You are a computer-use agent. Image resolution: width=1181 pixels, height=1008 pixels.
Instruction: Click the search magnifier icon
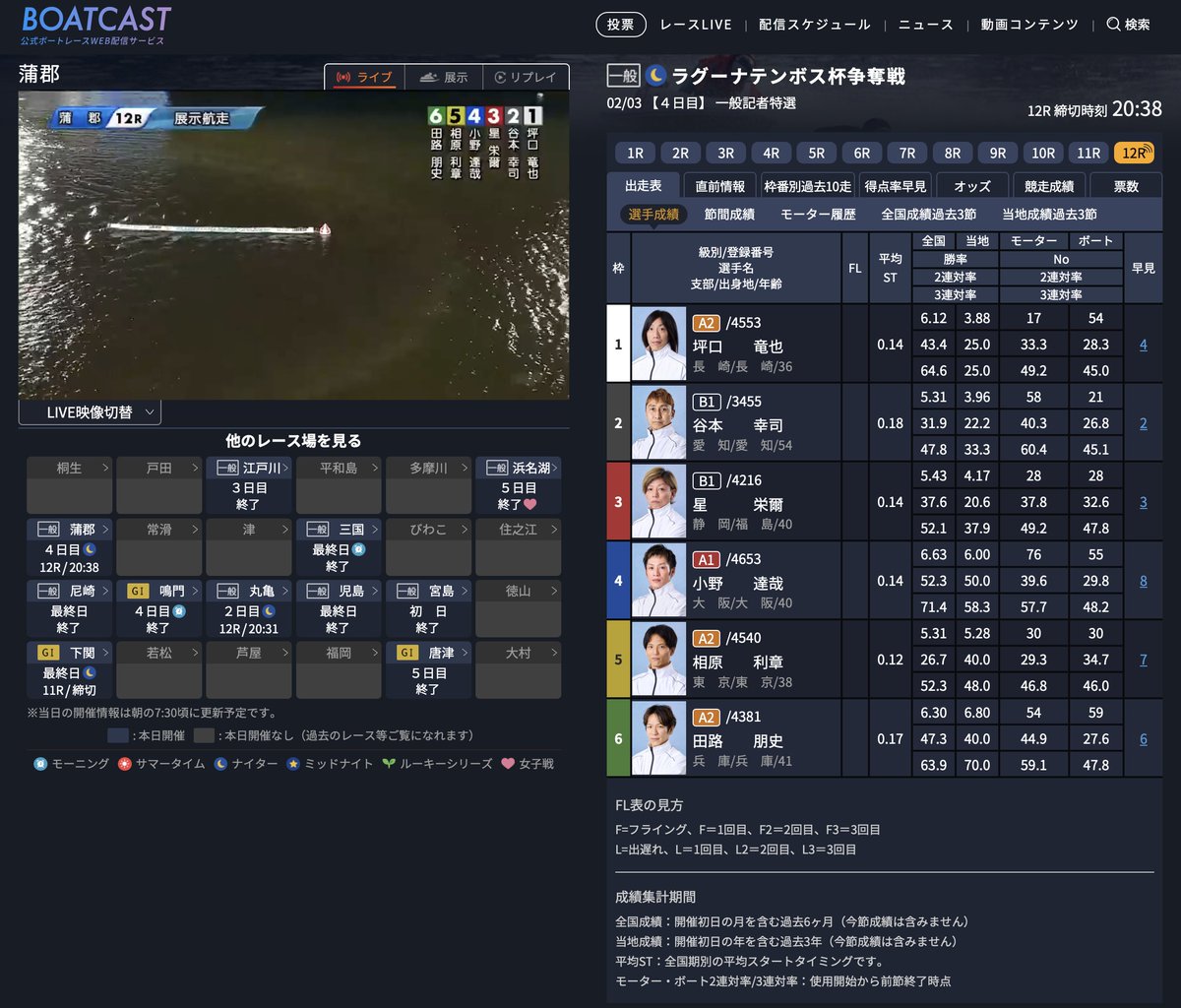click(x=1113, y=25)
